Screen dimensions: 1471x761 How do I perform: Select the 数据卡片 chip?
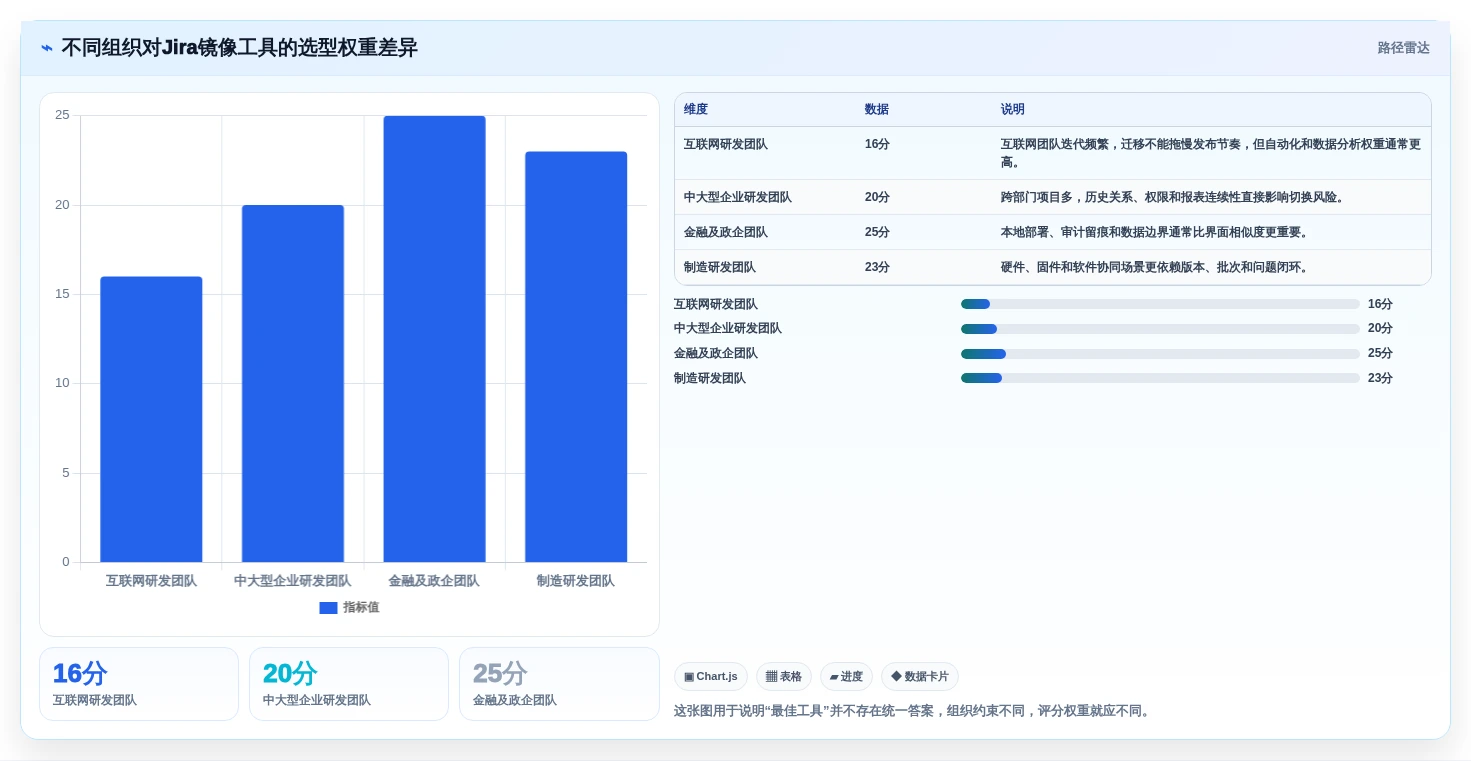tap(920, 676)
